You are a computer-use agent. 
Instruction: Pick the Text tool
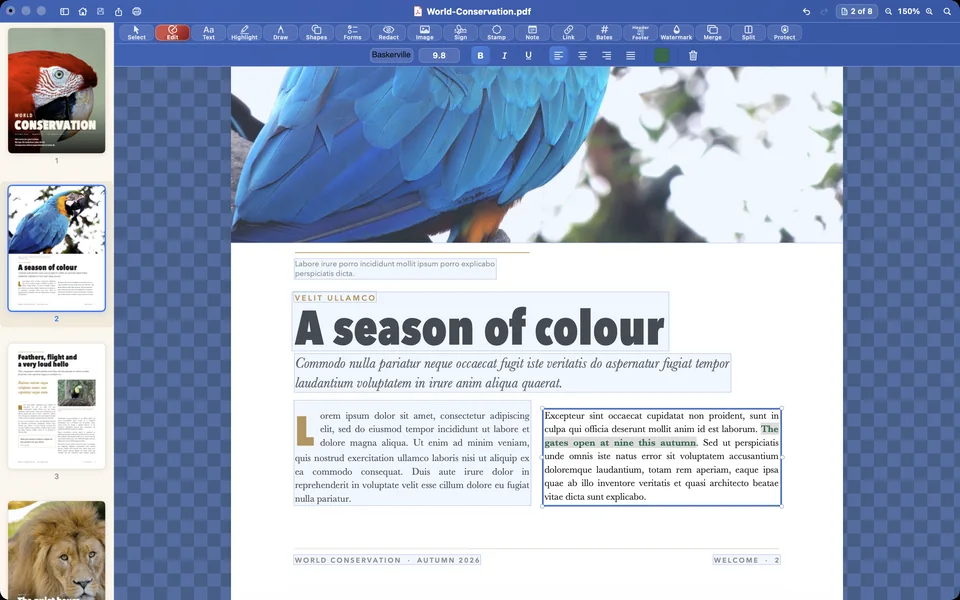(x=209, y=33)
